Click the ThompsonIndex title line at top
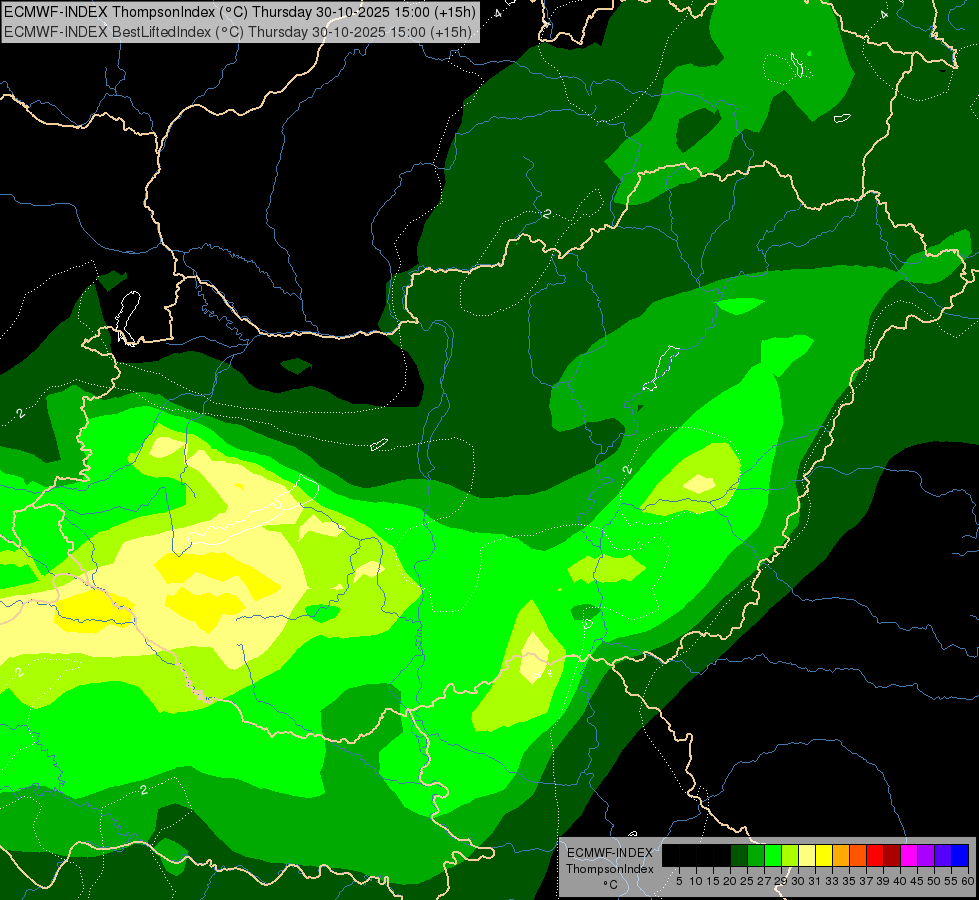Viewport: 979px width, 900px height. [240, 11]
